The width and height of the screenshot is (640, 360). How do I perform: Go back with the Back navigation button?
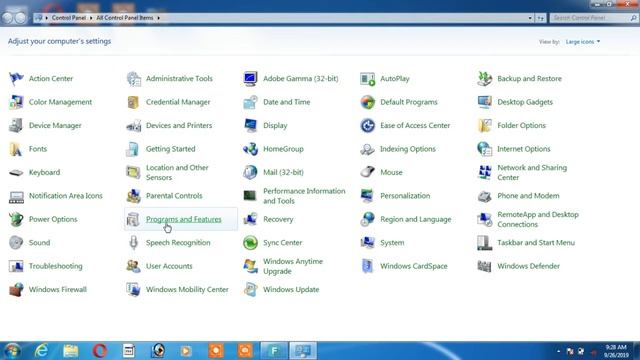pos(8,18)
